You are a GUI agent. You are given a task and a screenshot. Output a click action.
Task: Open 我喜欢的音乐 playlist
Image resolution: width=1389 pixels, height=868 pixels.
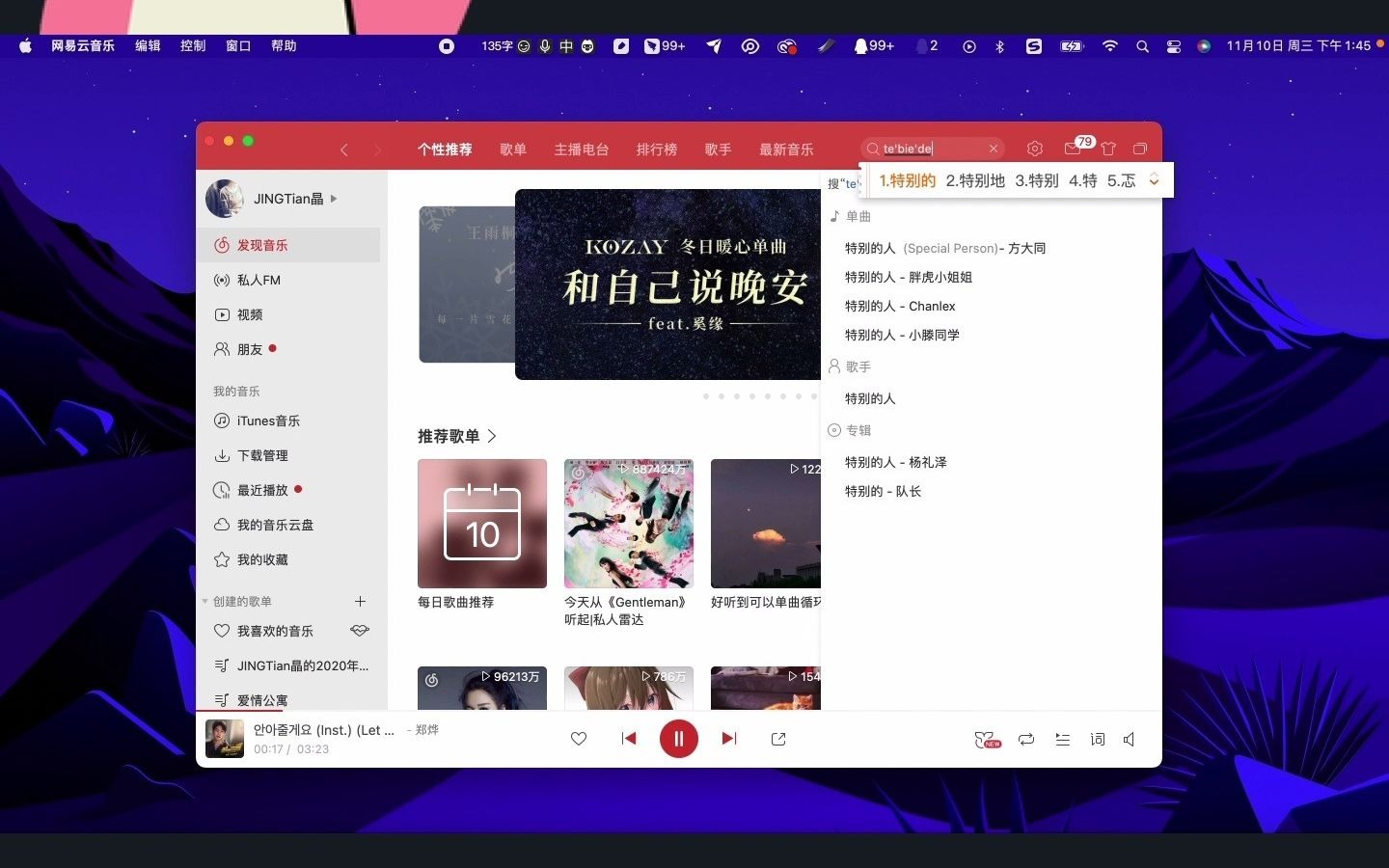click(274, 631)
